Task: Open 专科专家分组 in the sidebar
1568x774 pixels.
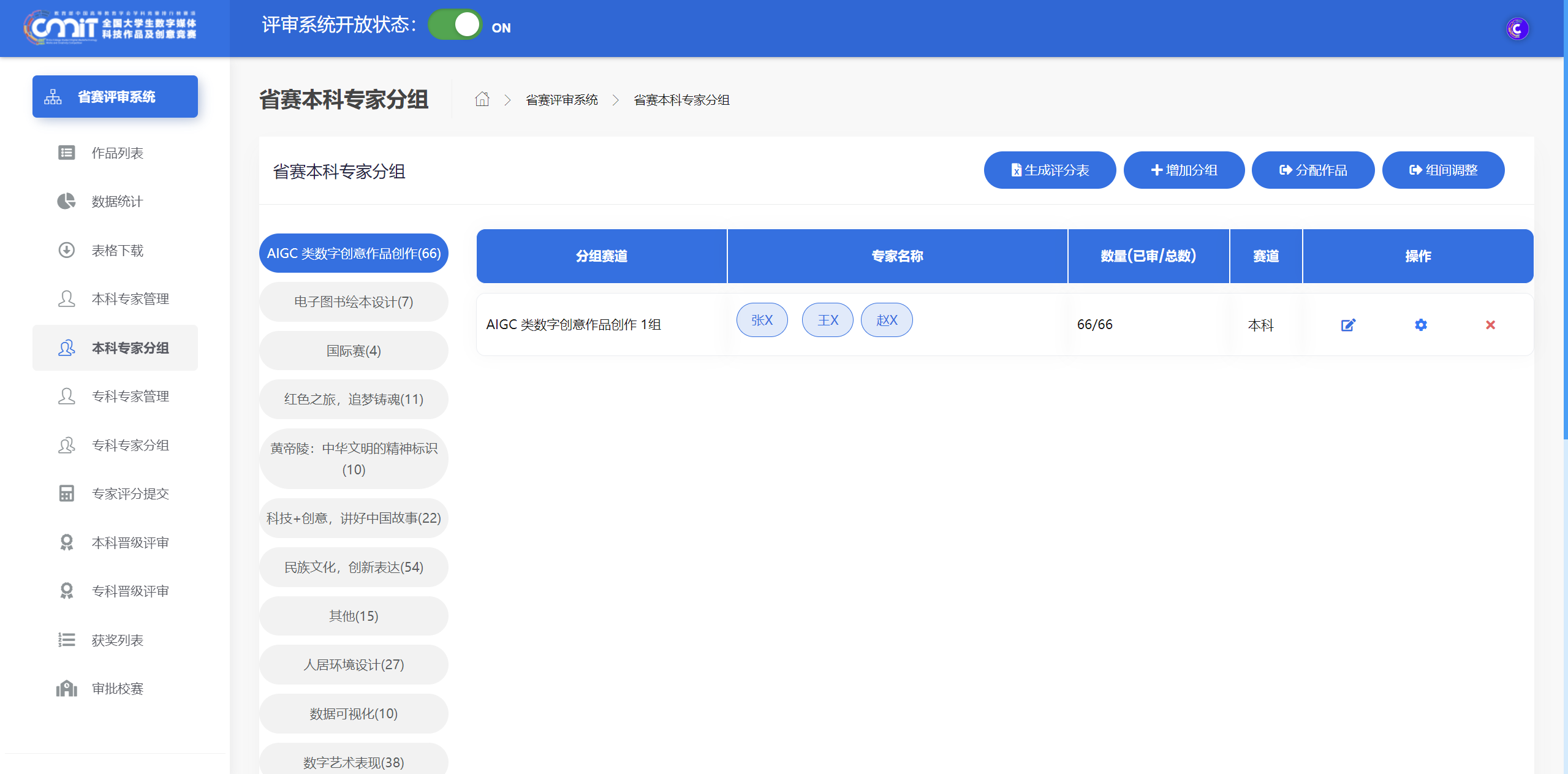Action: pos(130,446)
